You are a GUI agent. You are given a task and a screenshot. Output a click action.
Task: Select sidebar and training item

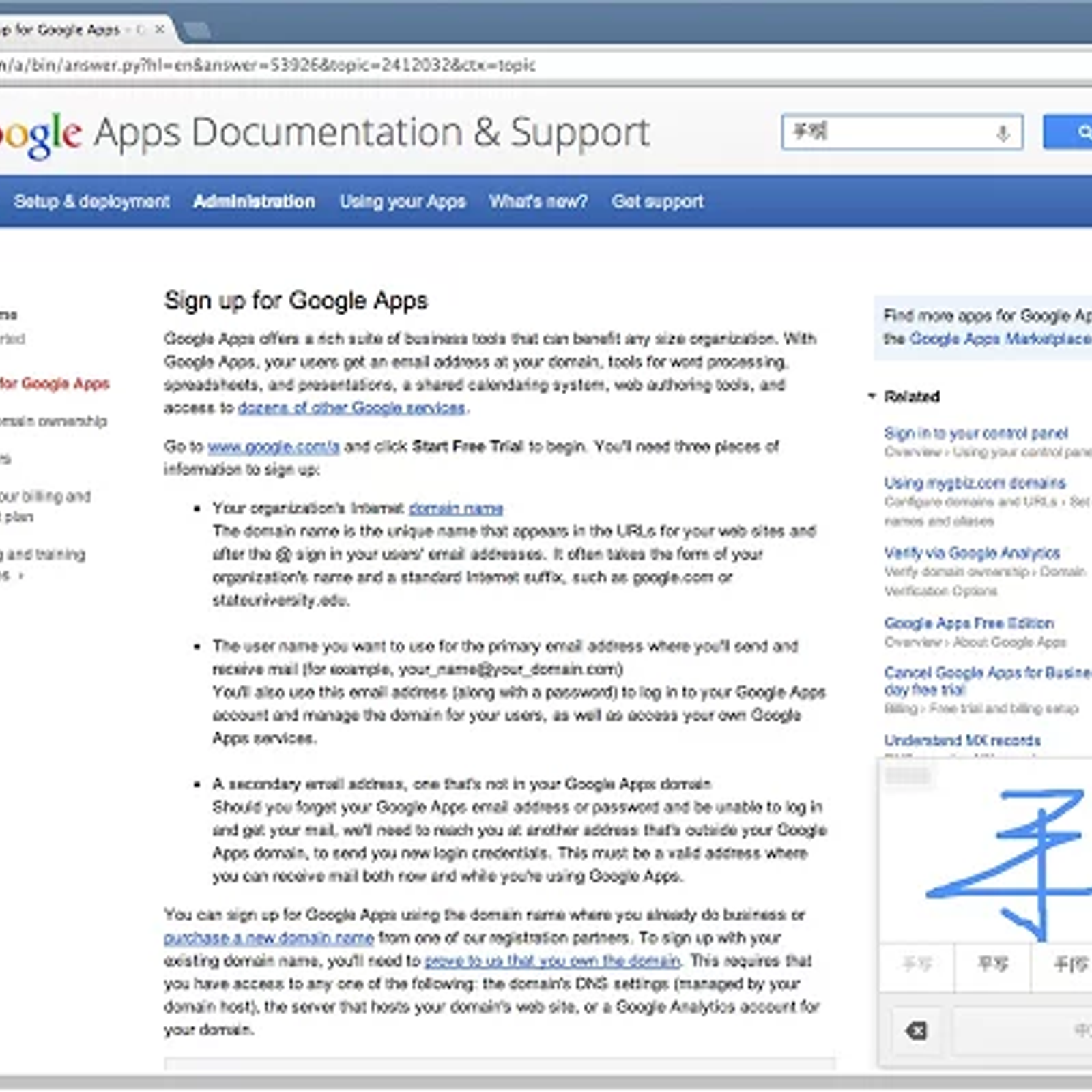pos(42,564)
